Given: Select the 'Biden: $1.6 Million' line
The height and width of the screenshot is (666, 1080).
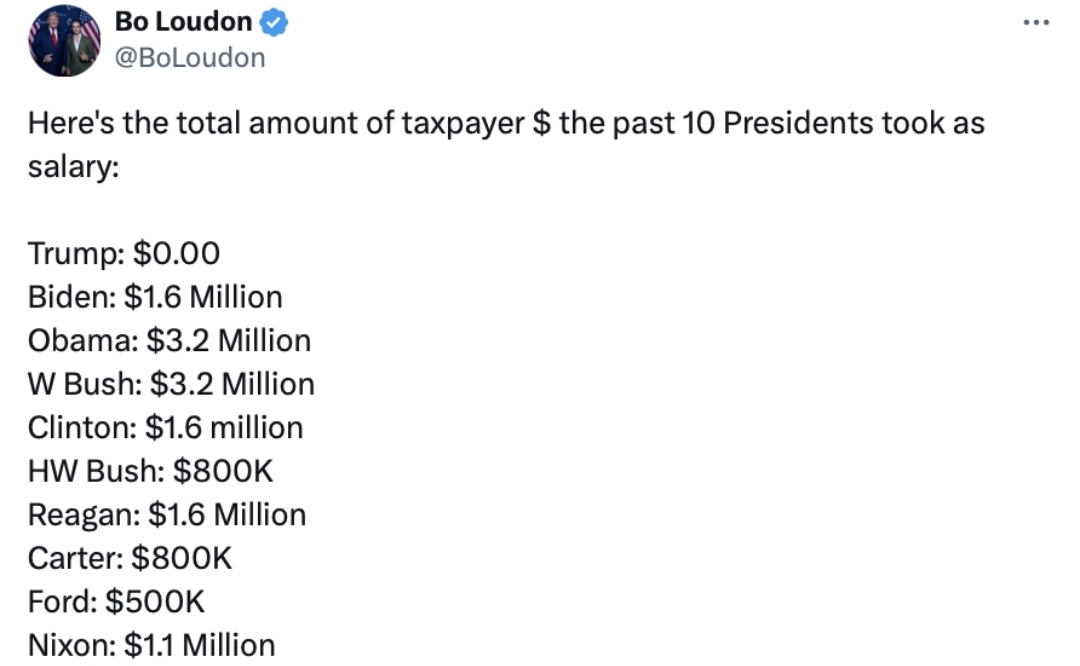Looking at the screenshot, I should click(x=155, y=298).
